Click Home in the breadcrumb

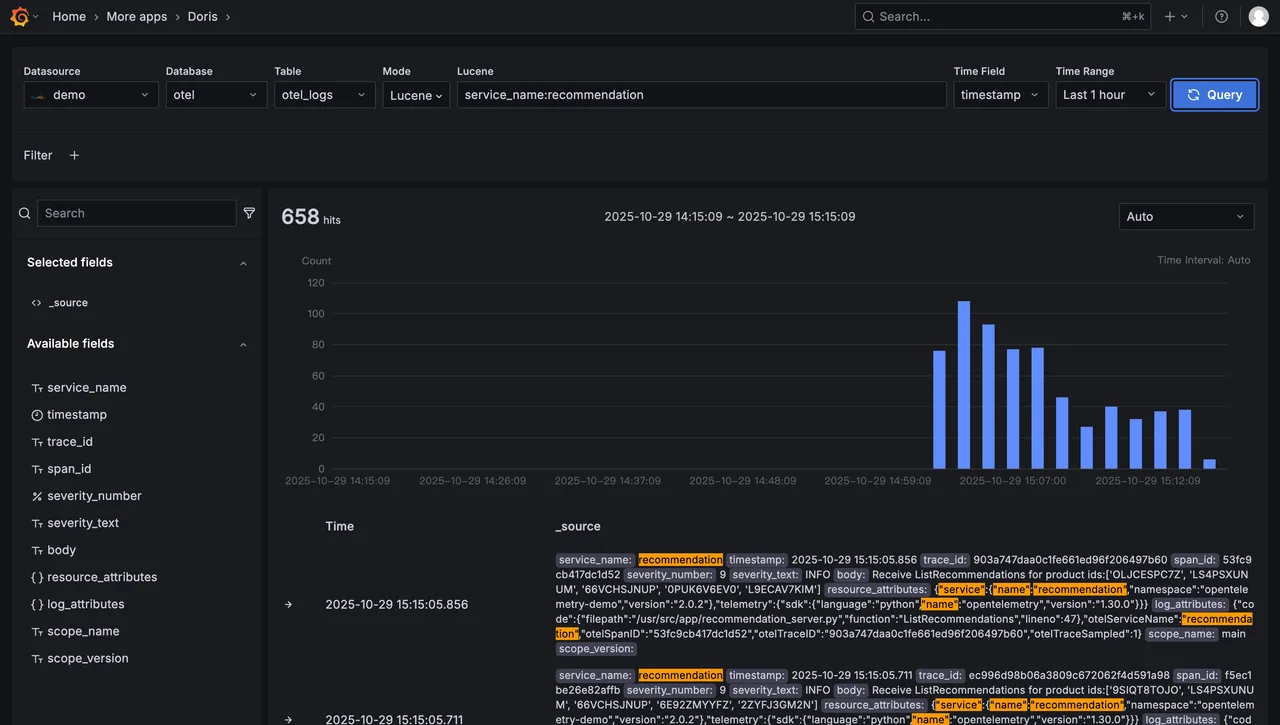click(68, 16)
